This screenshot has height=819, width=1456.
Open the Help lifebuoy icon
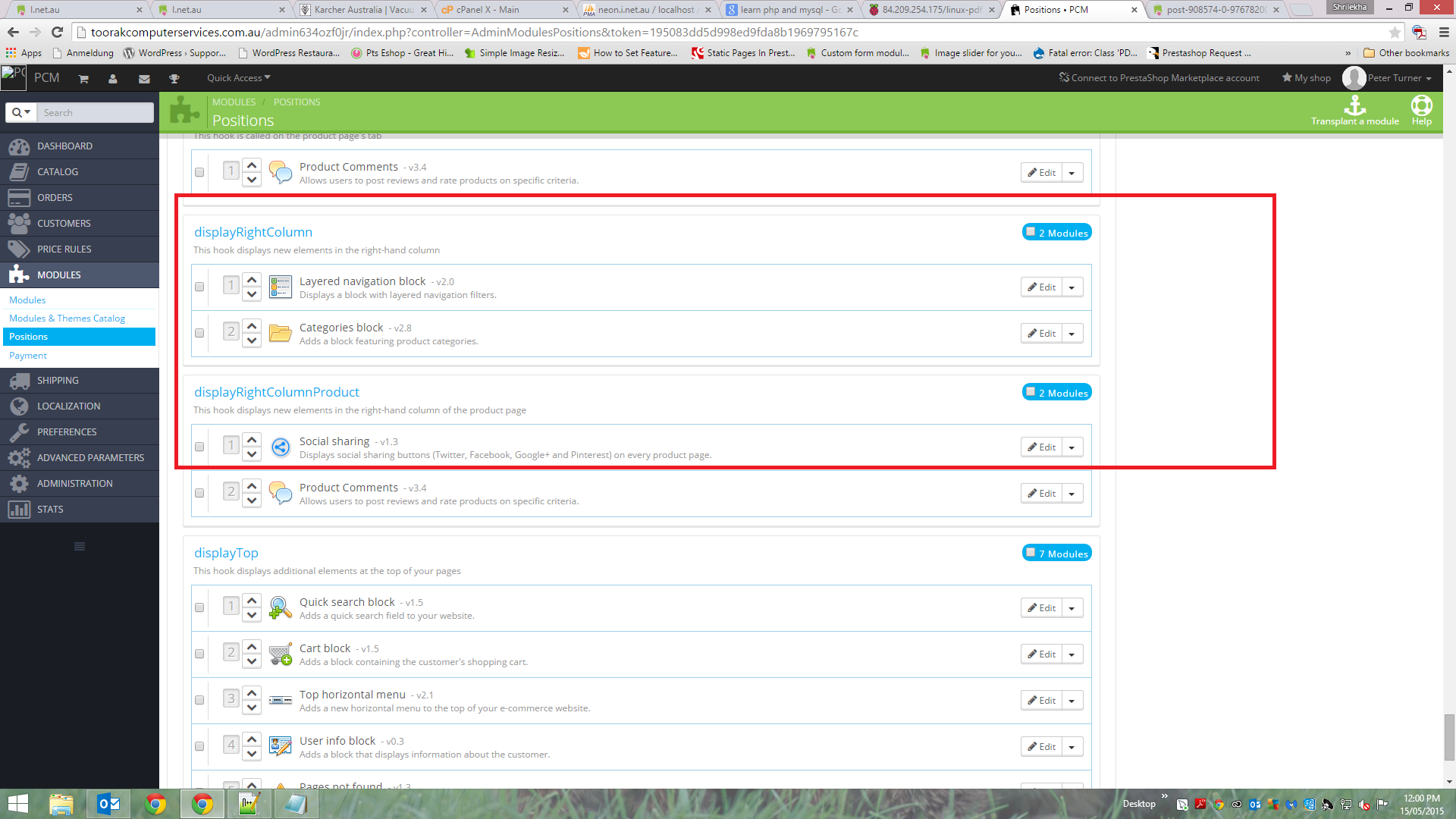[1421, 105]
